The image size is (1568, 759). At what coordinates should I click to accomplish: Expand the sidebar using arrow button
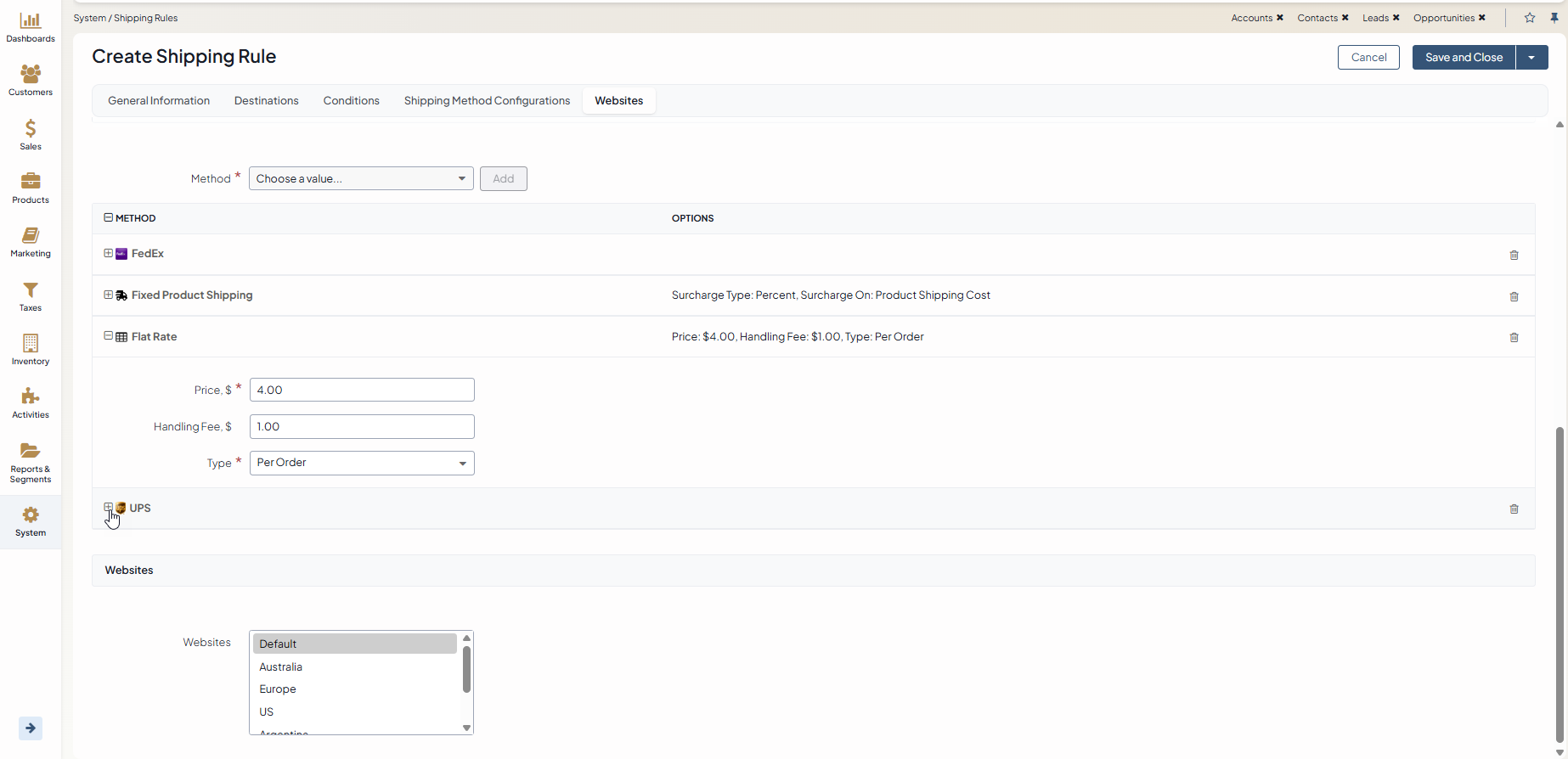click(x=31, y=728)
